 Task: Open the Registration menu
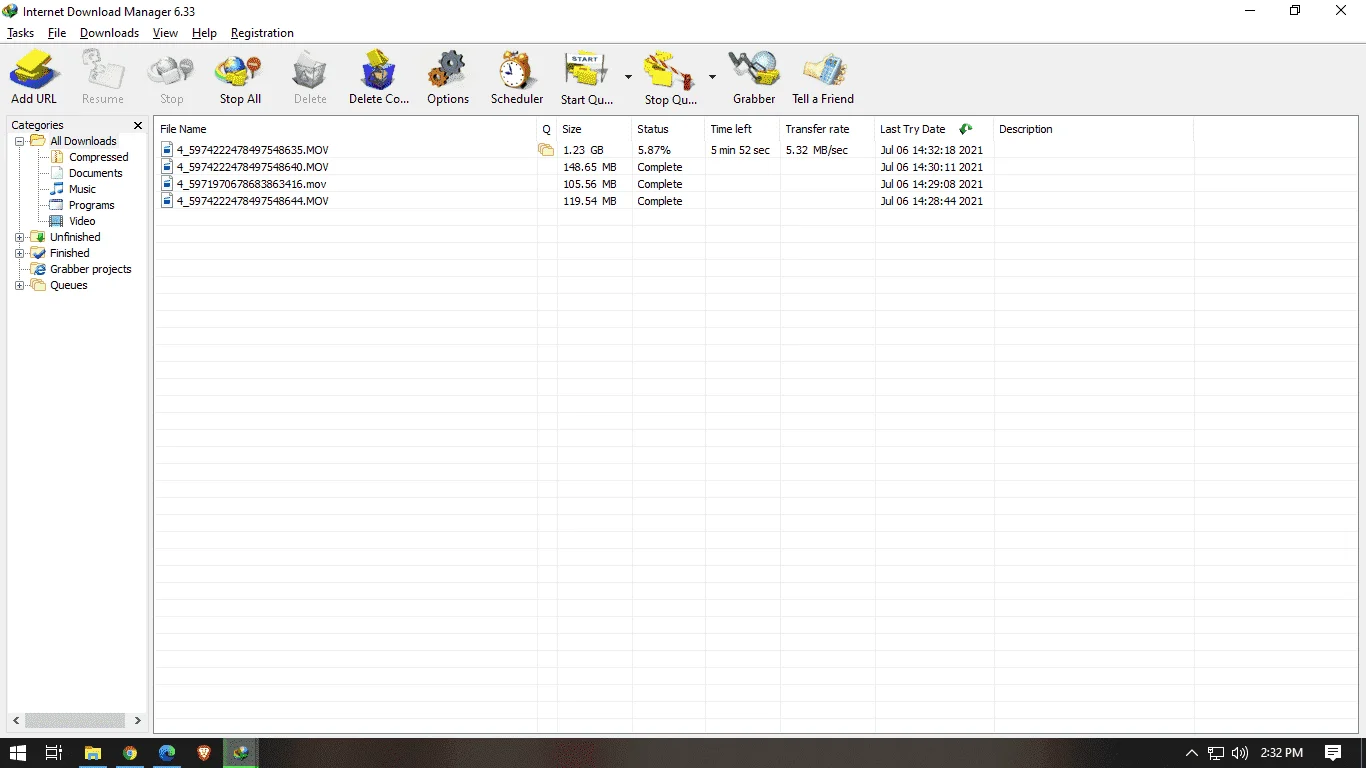click(x=262, y=33)
